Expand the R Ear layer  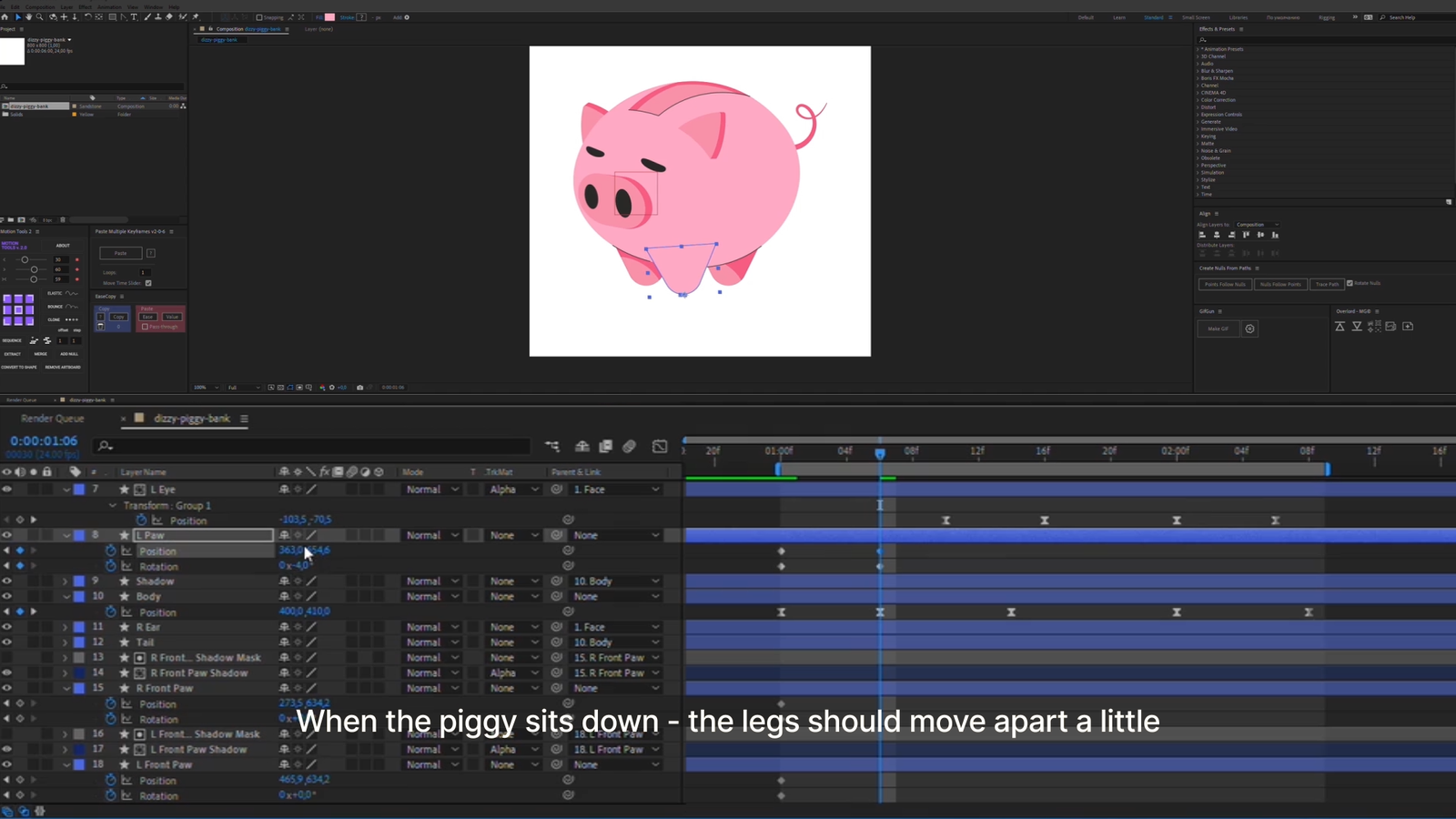pyautogui.click(x=66, y=627)
